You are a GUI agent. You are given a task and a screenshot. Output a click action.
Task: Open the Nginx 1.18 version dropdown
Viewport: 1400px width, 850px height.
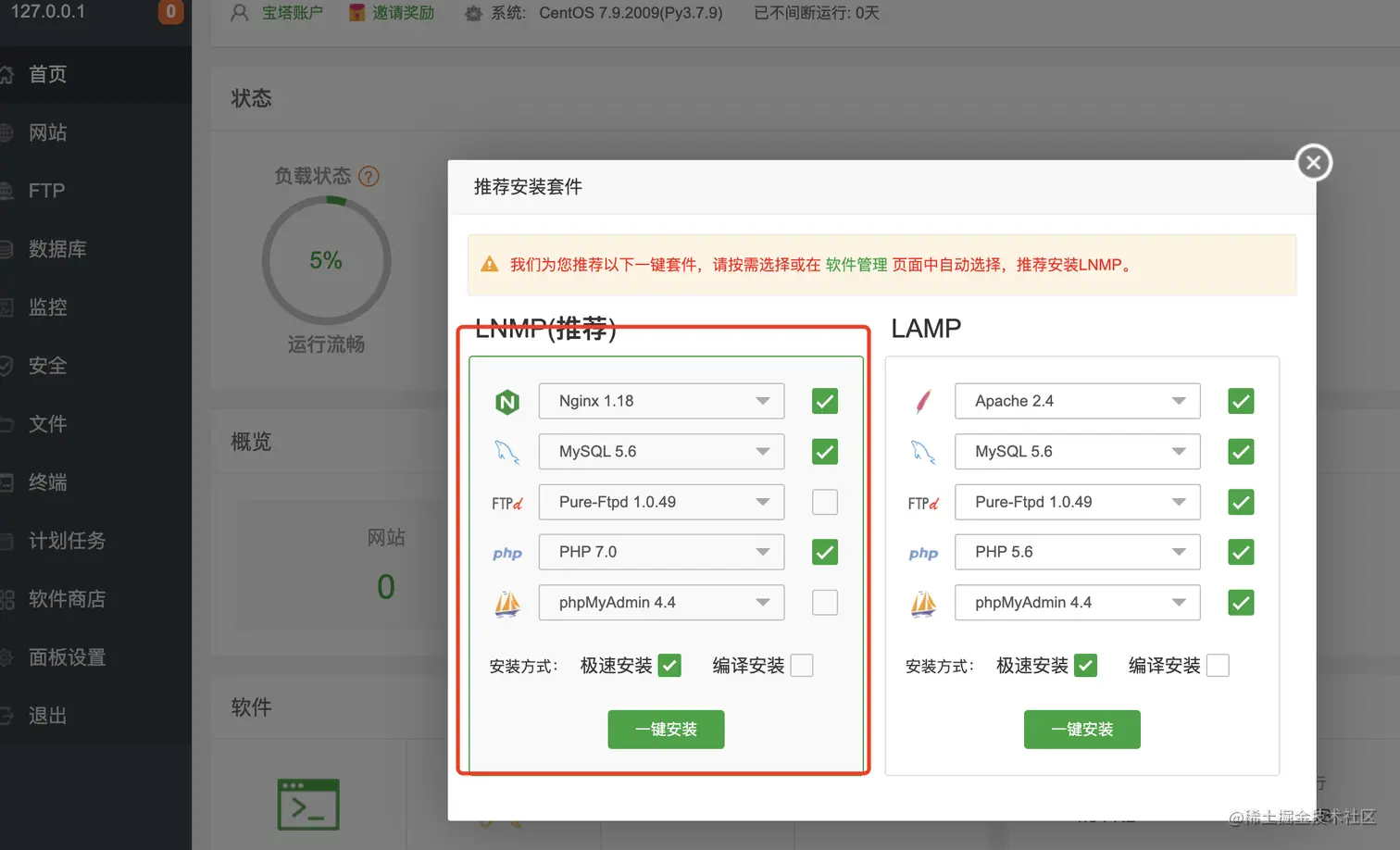click(661, 401)
